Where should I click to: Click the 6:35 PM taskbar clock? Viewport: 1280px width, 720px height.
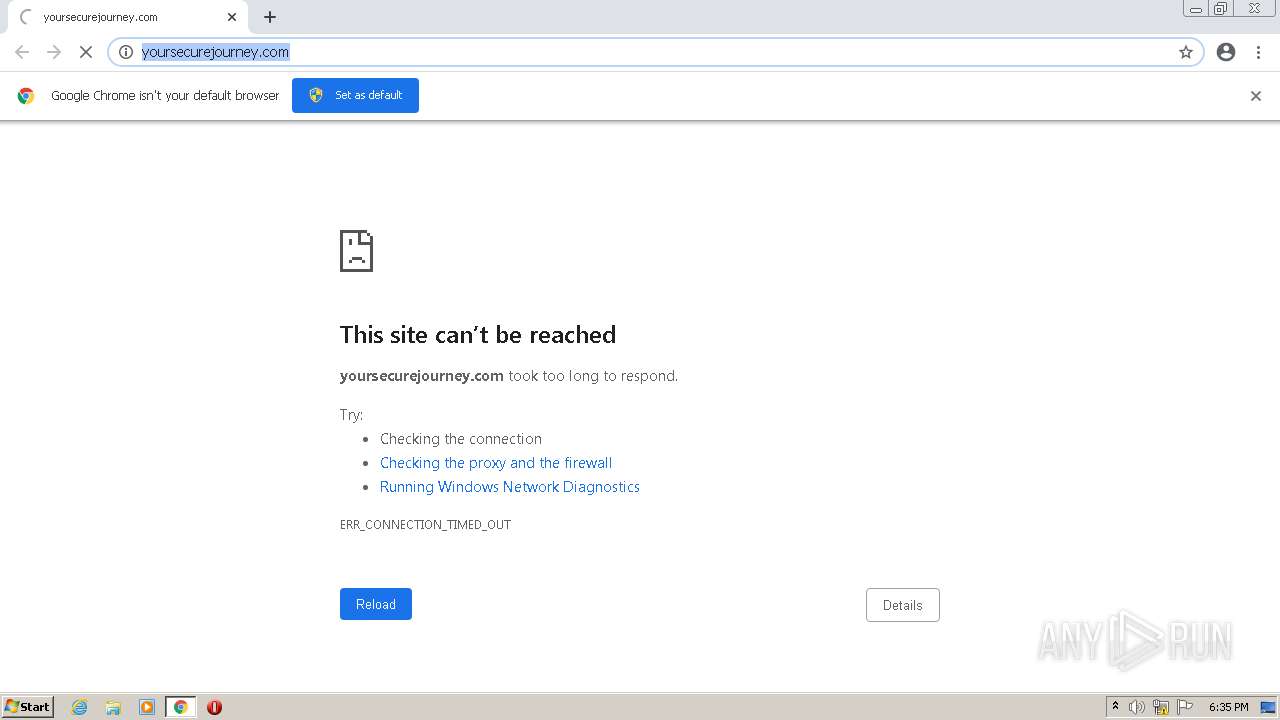[1228, 707]
